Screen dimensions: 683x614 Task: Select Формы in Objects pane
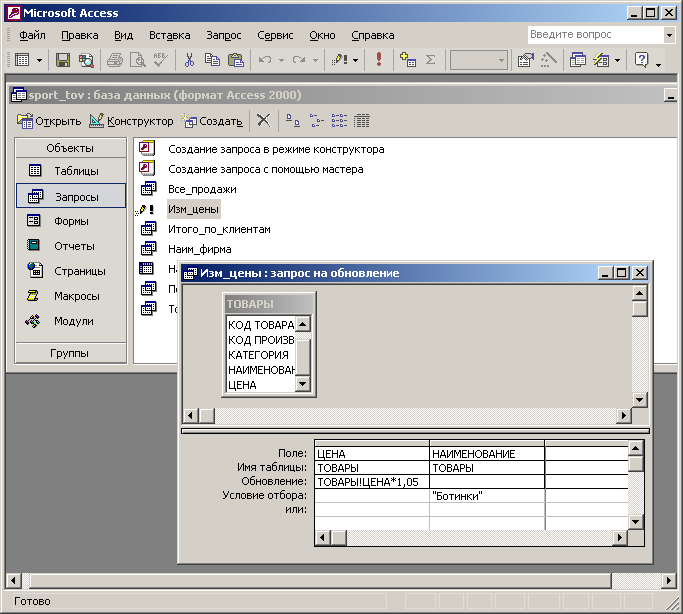71,221
